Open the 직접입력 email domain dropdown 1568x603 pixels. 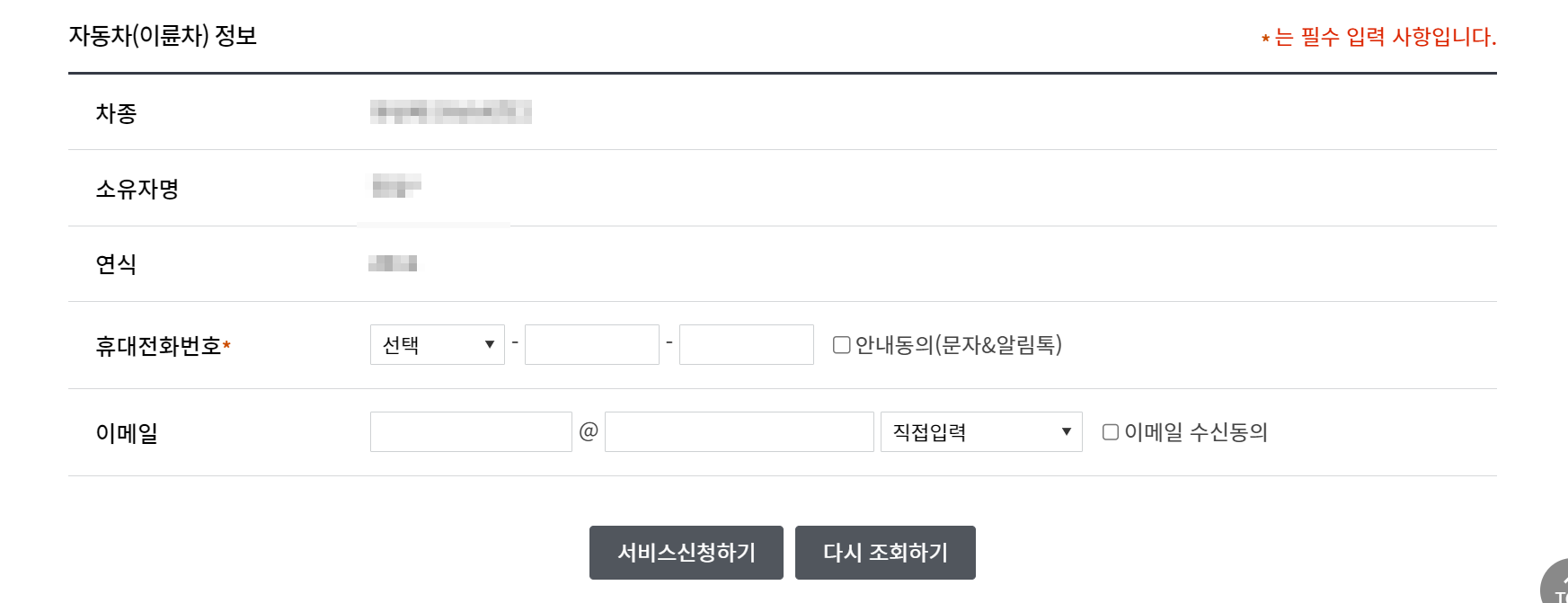point(979,432)
